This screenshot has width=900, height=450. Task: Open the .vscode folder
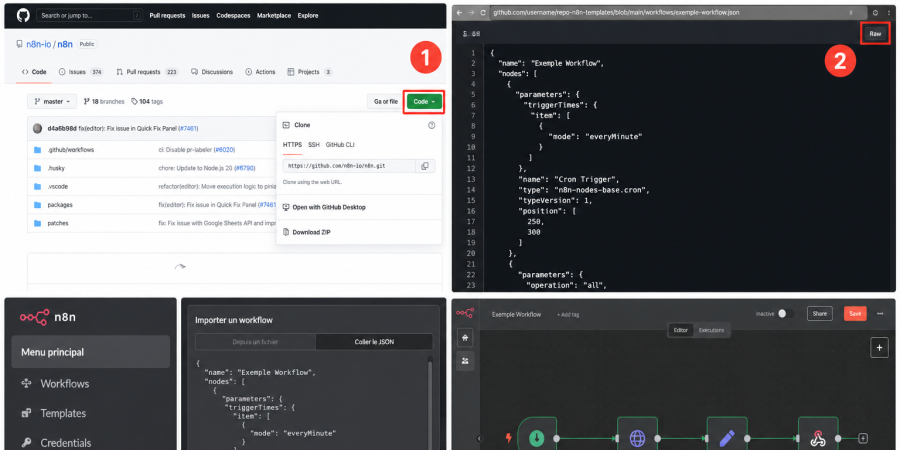58,187
